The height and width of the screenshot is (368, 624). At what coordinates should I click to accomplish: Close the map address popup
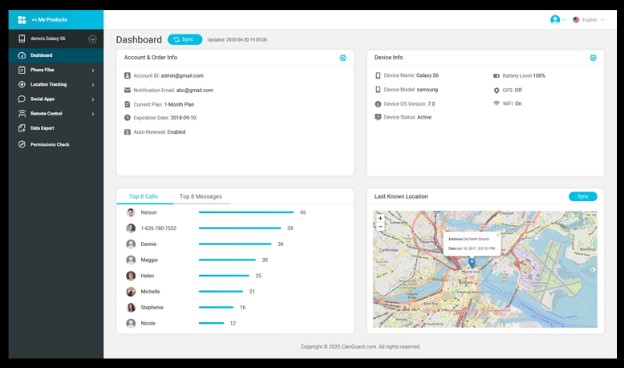pos(497,235)
